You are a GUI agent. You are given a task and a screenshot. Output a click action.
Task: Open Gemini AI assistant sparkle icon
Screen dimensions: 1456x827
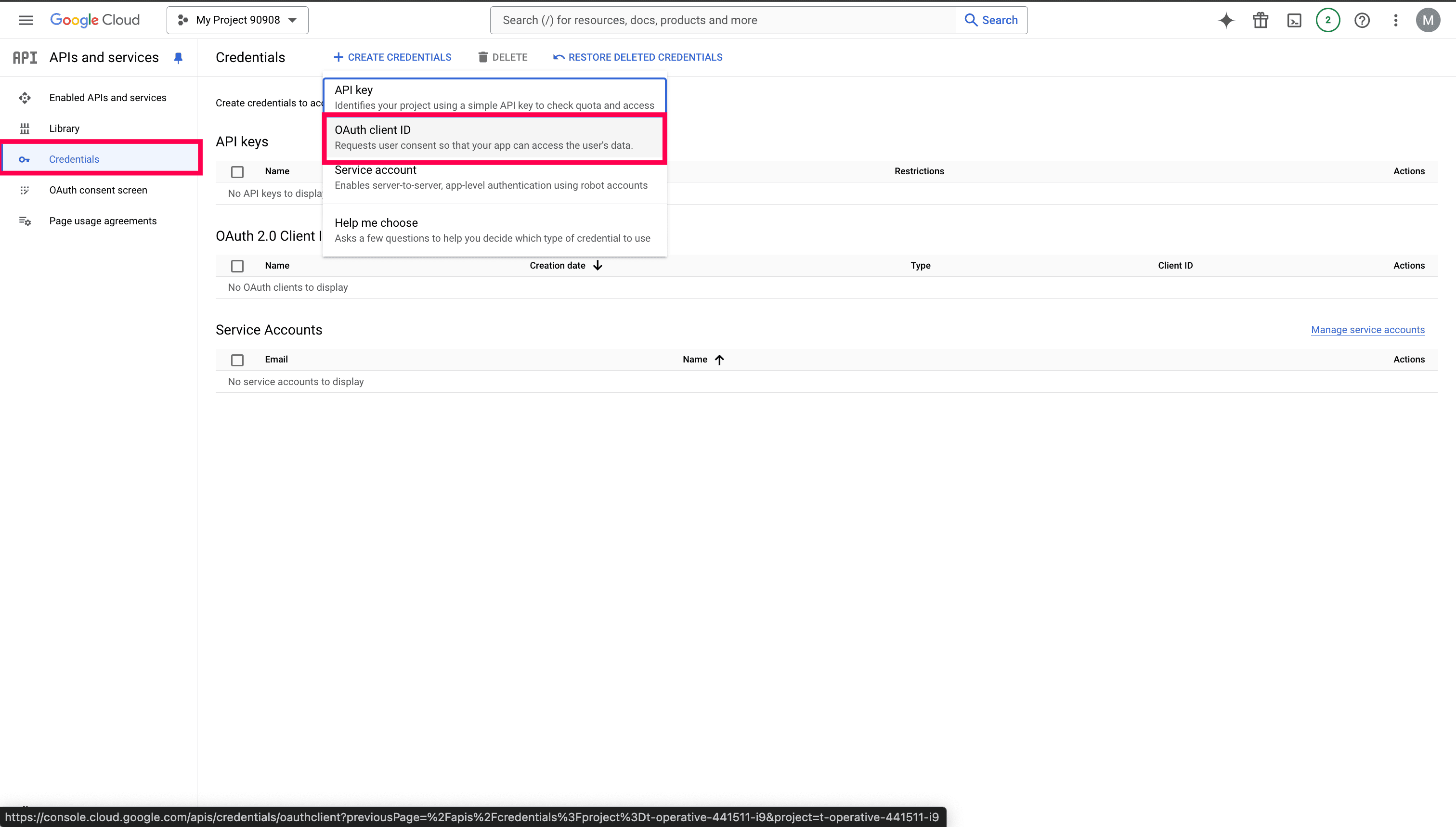coord(1226,20)
